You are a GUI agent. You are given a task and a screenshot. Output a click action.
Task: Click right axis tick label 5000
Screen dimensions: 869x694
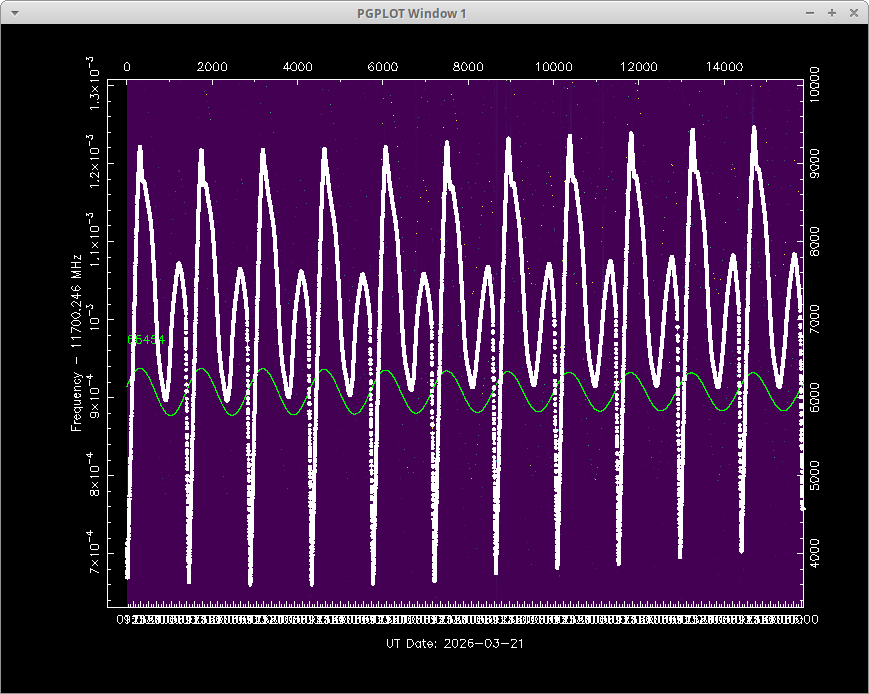tap(814, 476)
